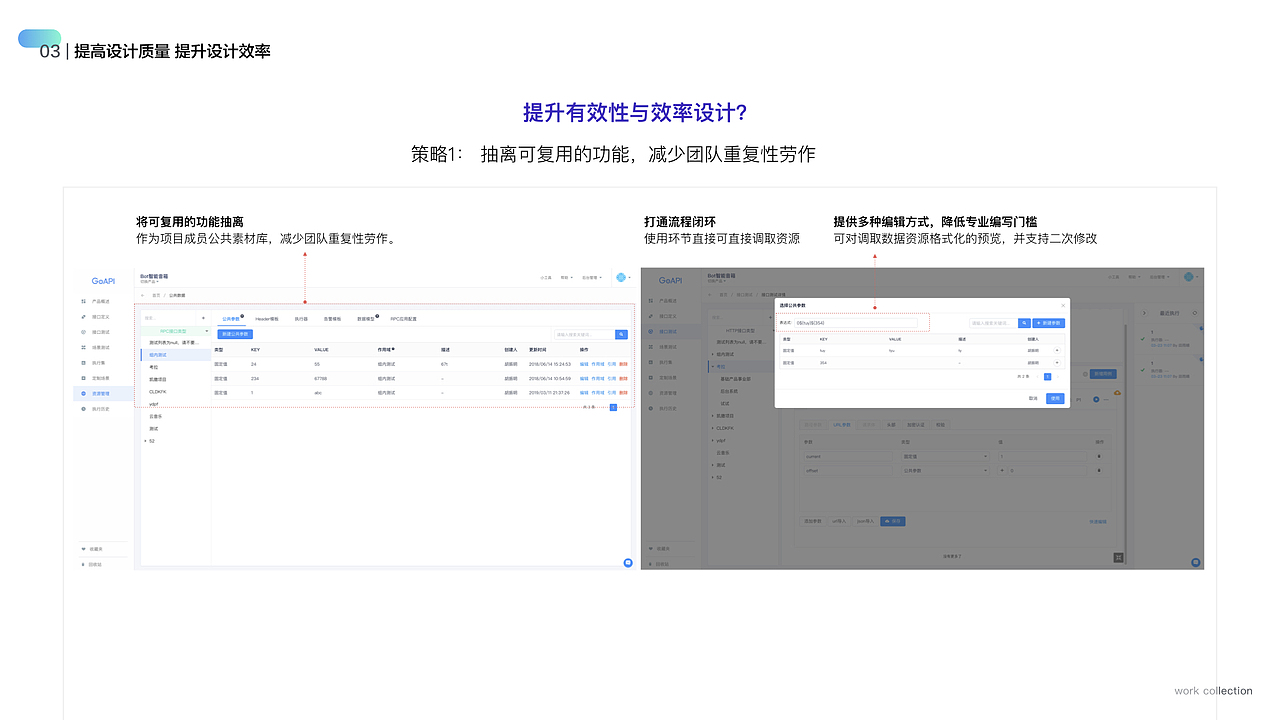Switch to the Header模板 tab
The image size is (1280, 720).
coord(267,319)
